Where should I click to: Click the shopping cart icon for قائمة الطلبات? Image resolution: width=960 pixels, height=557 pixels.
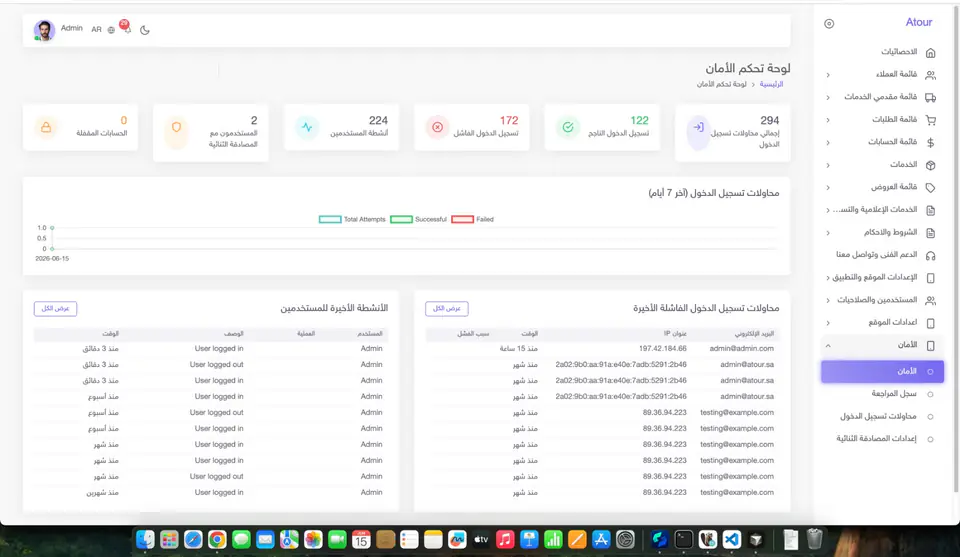coord(931,120)
